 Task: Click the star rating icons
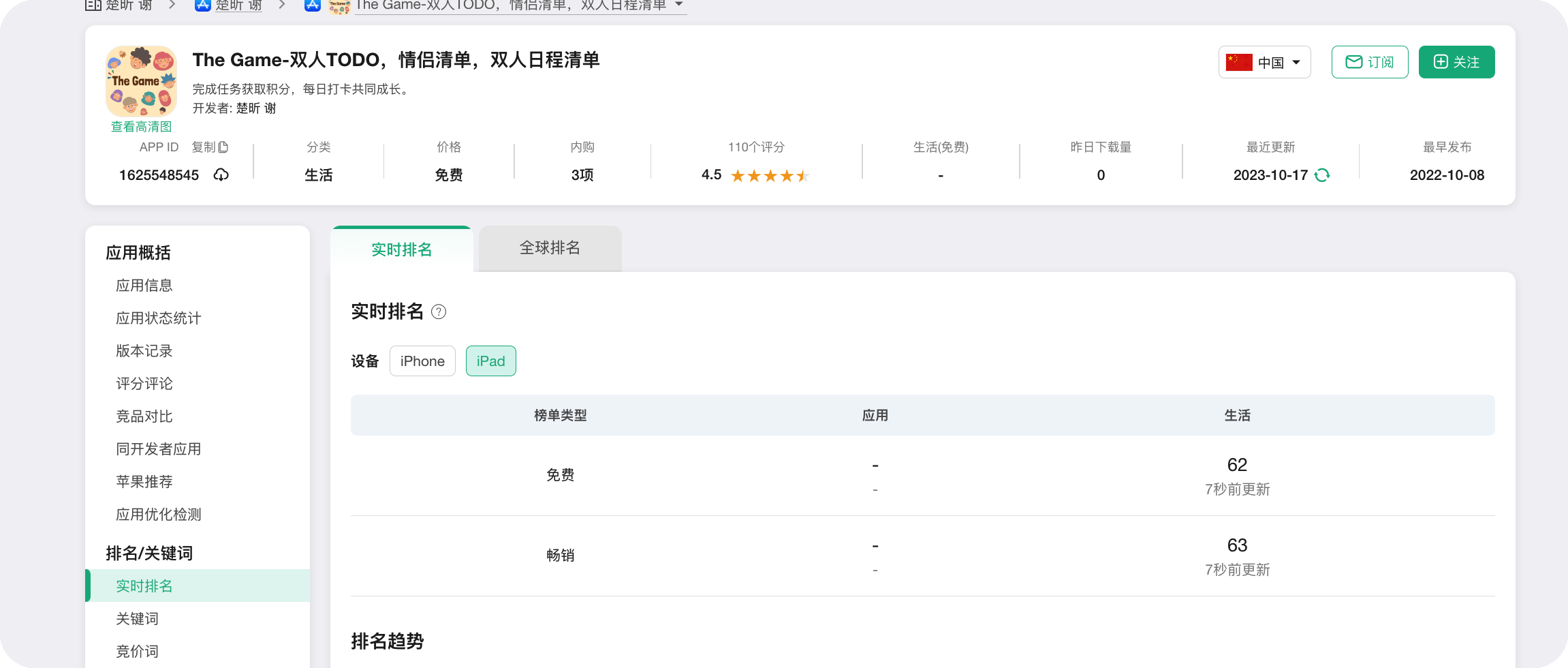(769, 176)
